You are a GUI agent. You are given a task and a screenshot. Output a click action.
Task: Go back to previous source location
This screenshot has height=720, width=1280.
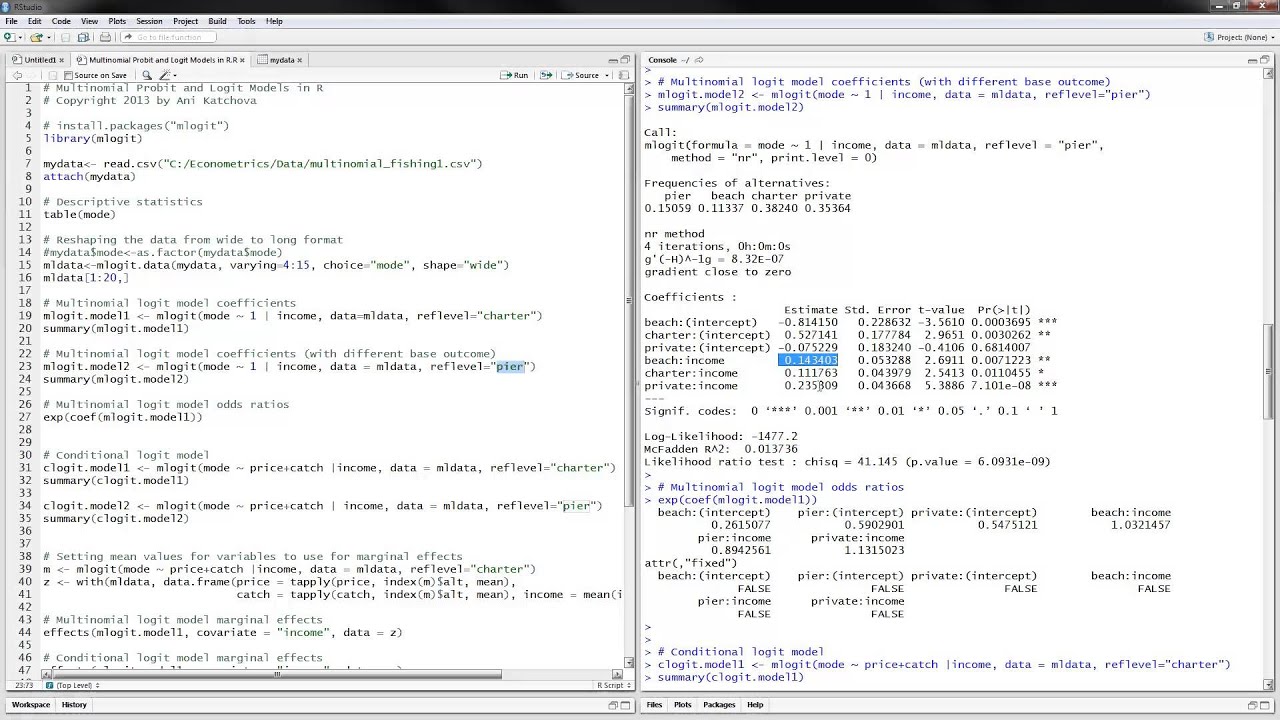17,75
